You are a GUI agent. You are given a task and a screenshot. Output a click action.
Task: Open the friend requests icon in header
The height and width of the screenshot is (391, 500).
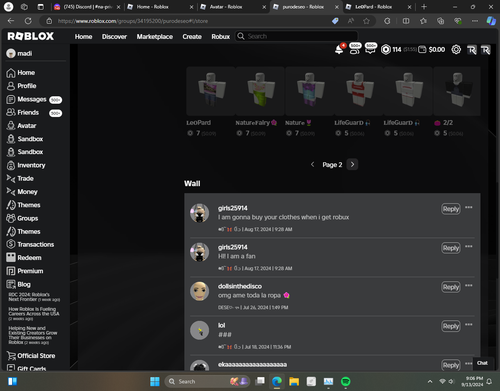[355, 49]
